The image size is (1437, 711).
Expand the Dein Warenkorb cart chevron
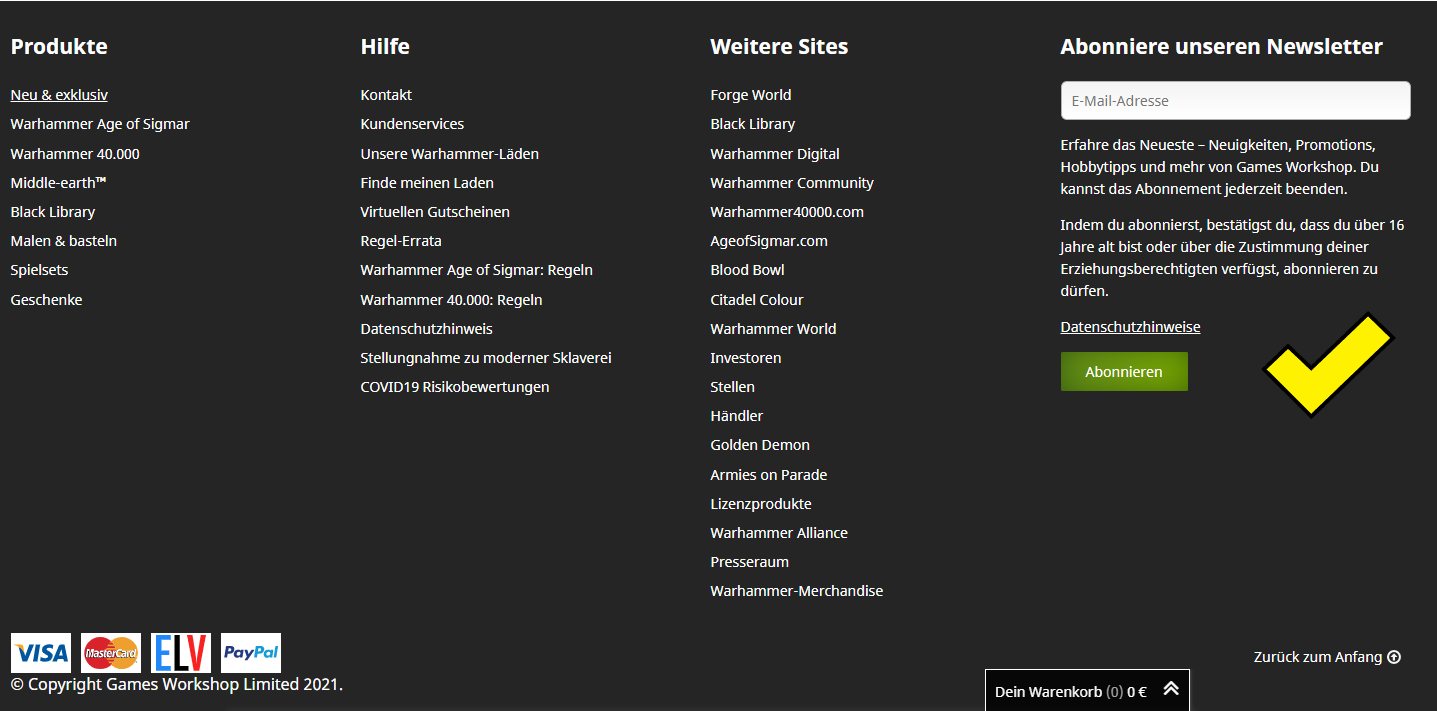click(x=1170, y=690)
